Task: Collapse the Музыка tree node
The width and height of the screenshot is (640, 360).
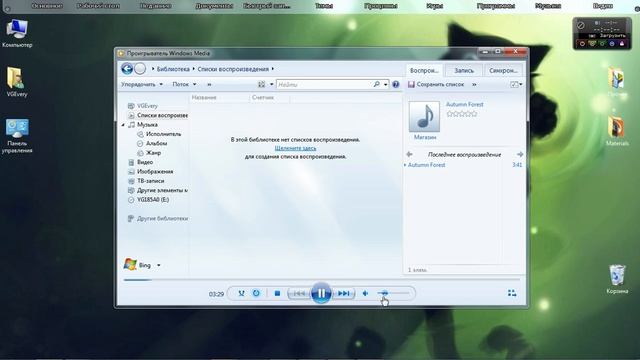Action: 123,125
